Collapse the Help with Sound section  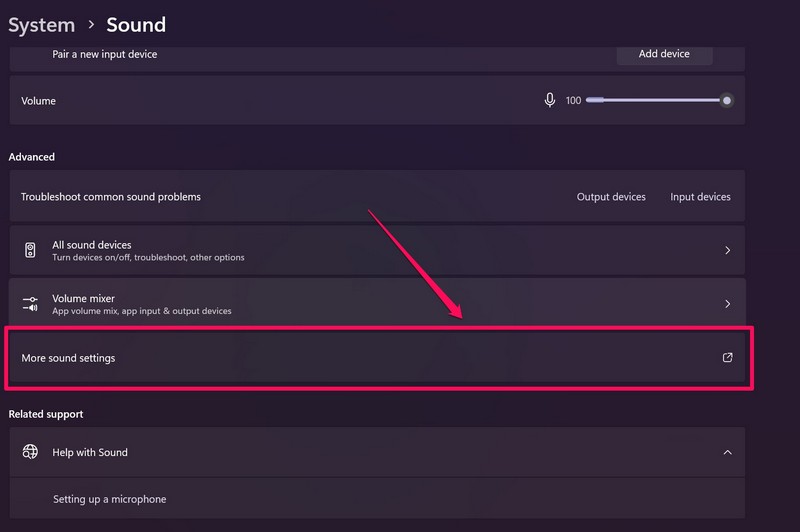(727, 452)
